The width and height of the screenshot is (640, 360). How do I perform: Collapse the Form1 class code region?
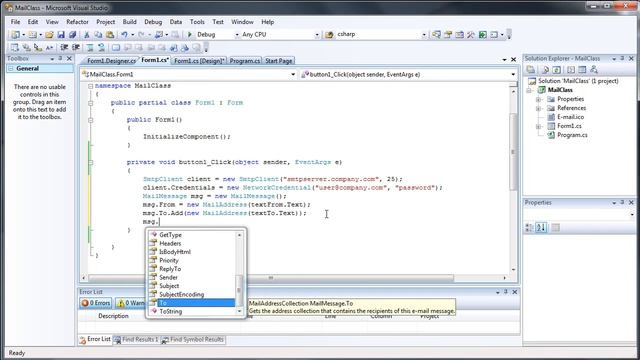[x=91, y=103]
